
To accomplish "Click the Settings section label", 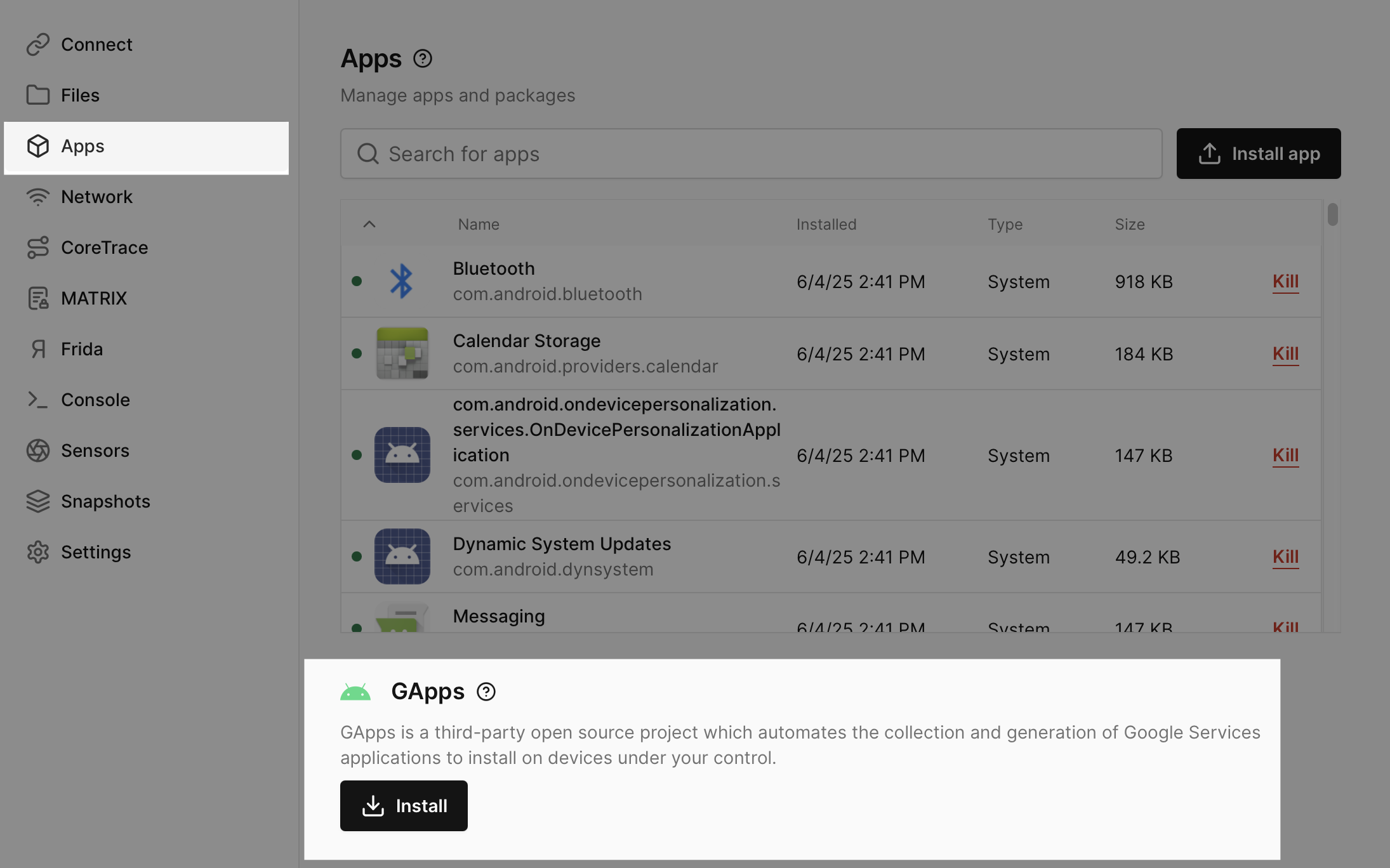I will pos(96,552).
